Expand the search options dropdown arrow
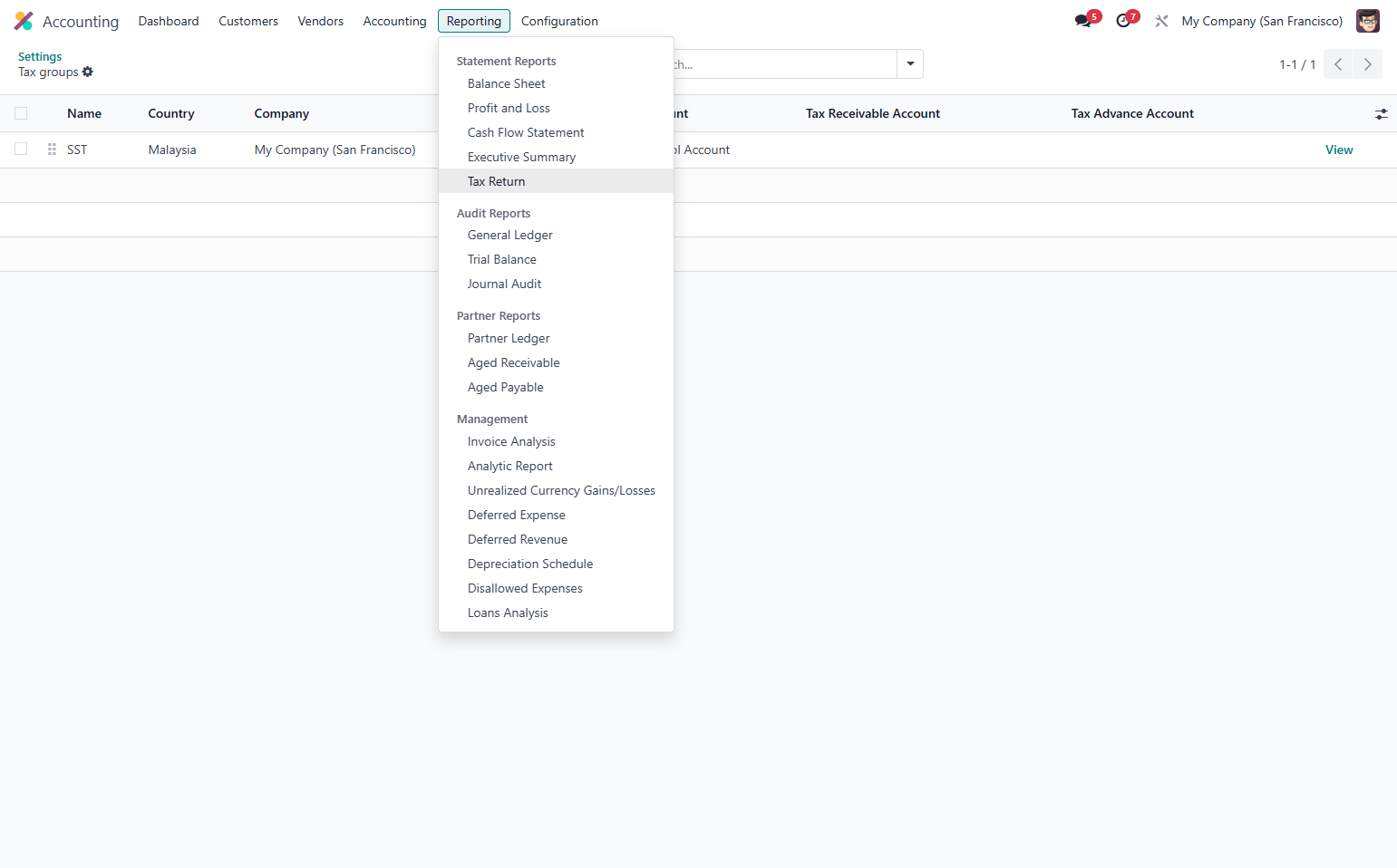This screenshot has width=1397, height=868. [910, 64]
